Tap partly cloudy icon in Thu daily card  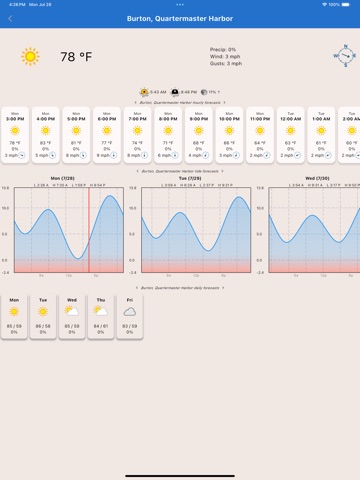[101, 311]
